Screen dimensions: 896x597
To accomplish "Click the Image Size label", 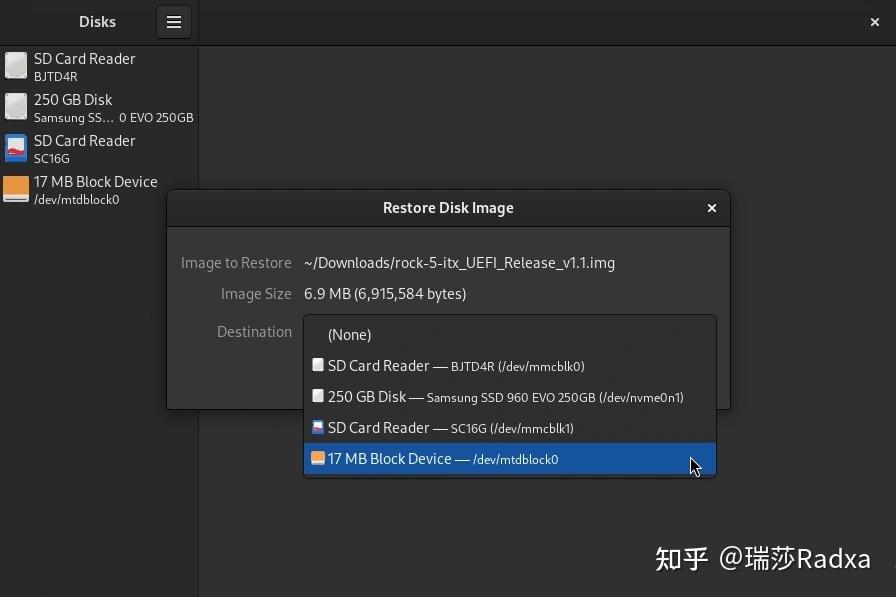I will (x=256, y=294).
